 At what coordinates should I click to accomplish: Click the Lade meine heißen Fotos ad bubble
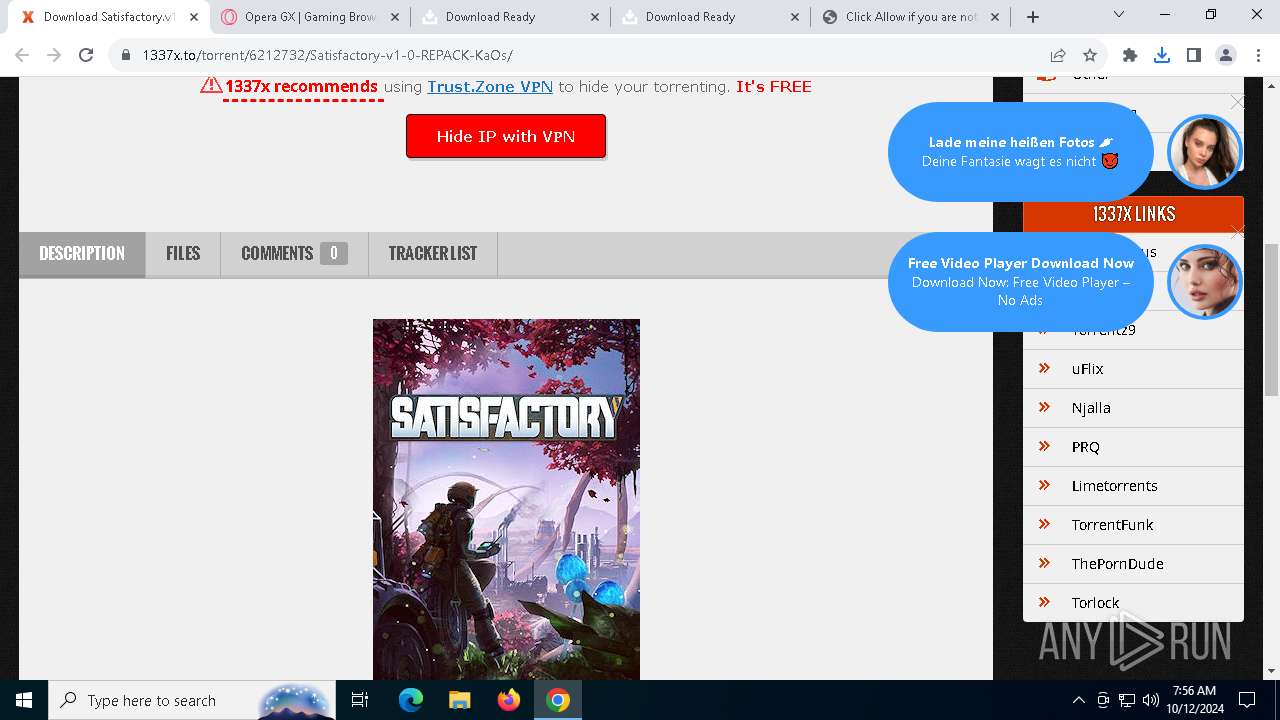point(1020,152)
